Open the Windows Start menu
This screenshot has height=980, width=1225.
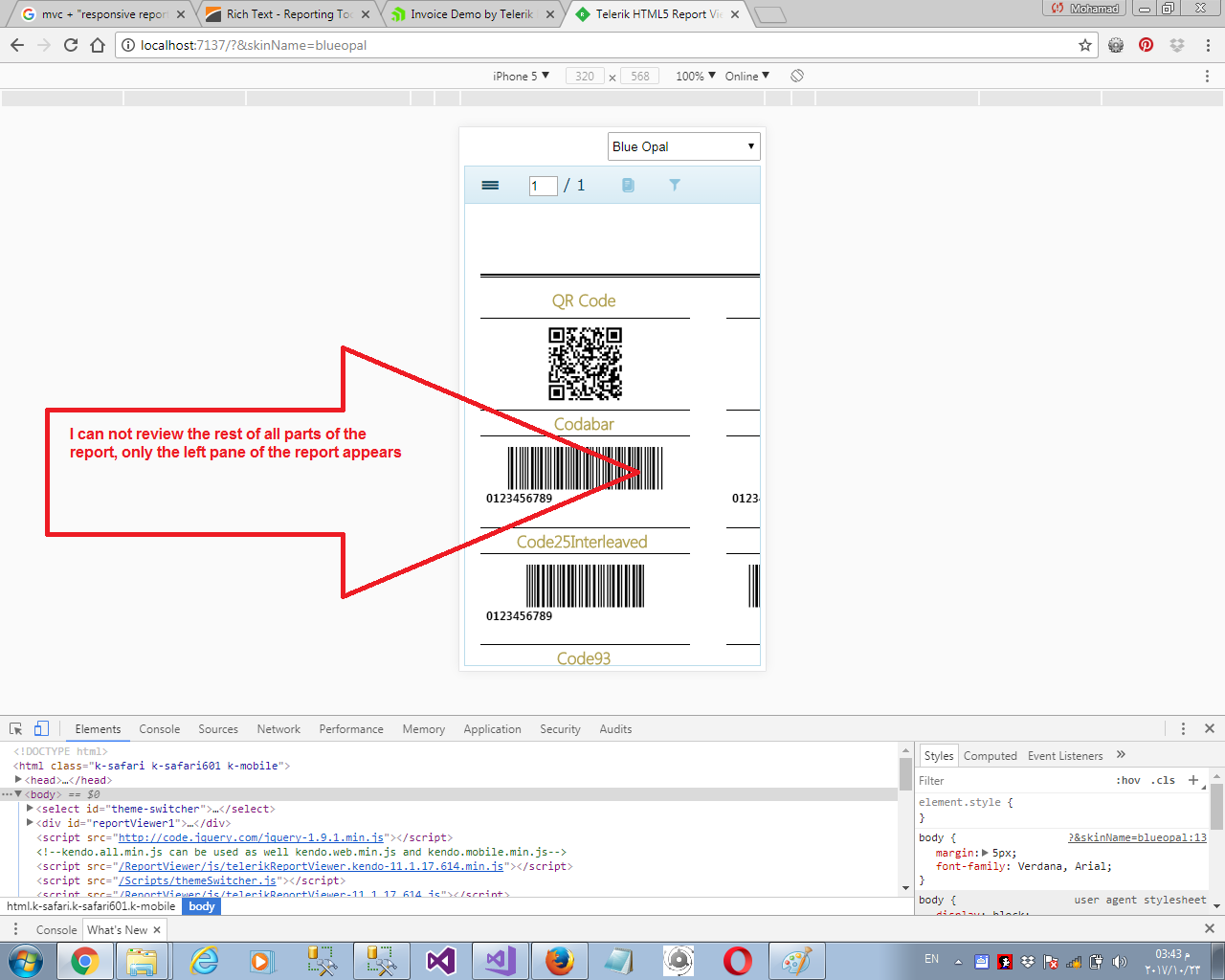tap(26, 961)
